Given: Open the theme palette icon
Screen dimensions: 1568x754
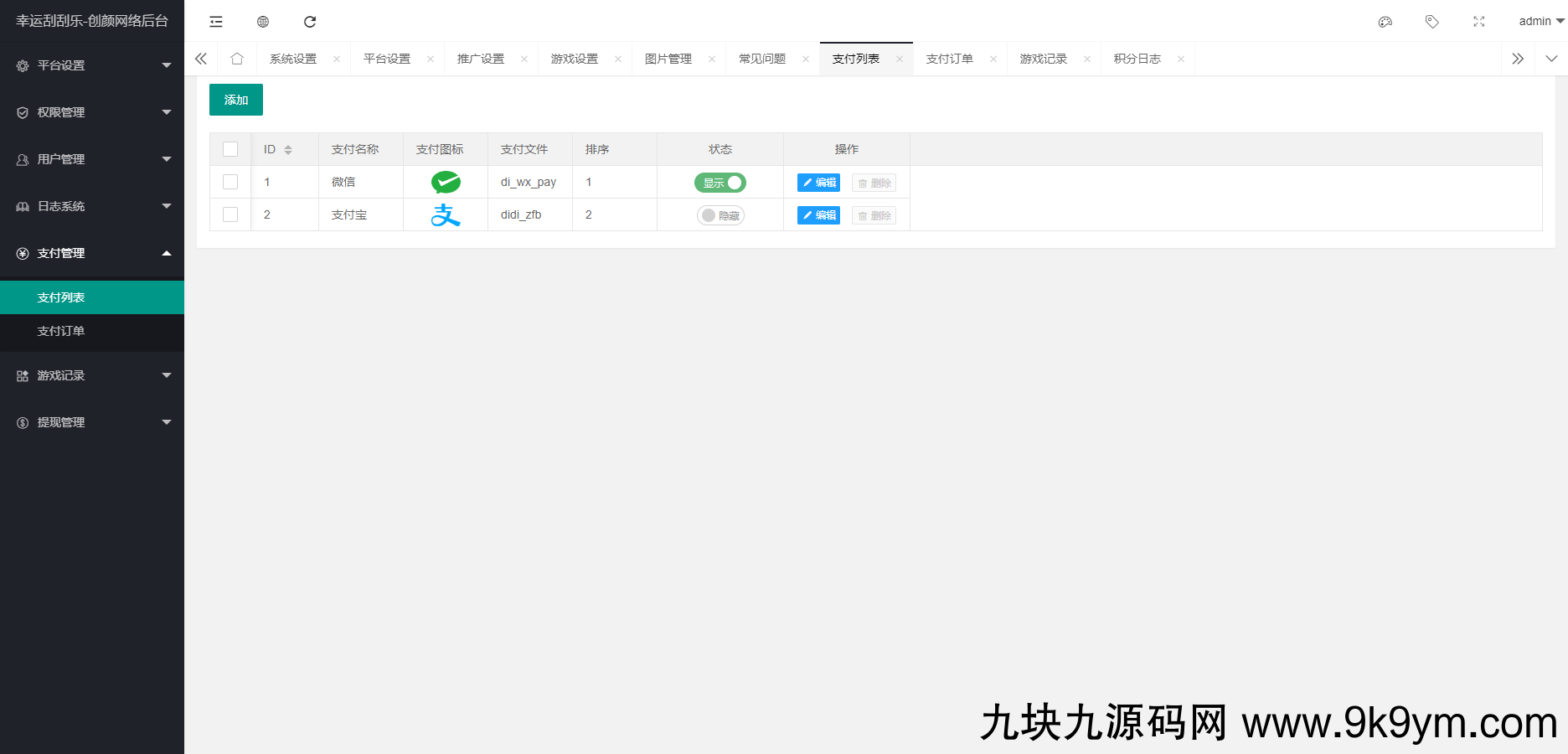Looking at the screenshot, I should pyautogui.click(x=1385, y=22).
